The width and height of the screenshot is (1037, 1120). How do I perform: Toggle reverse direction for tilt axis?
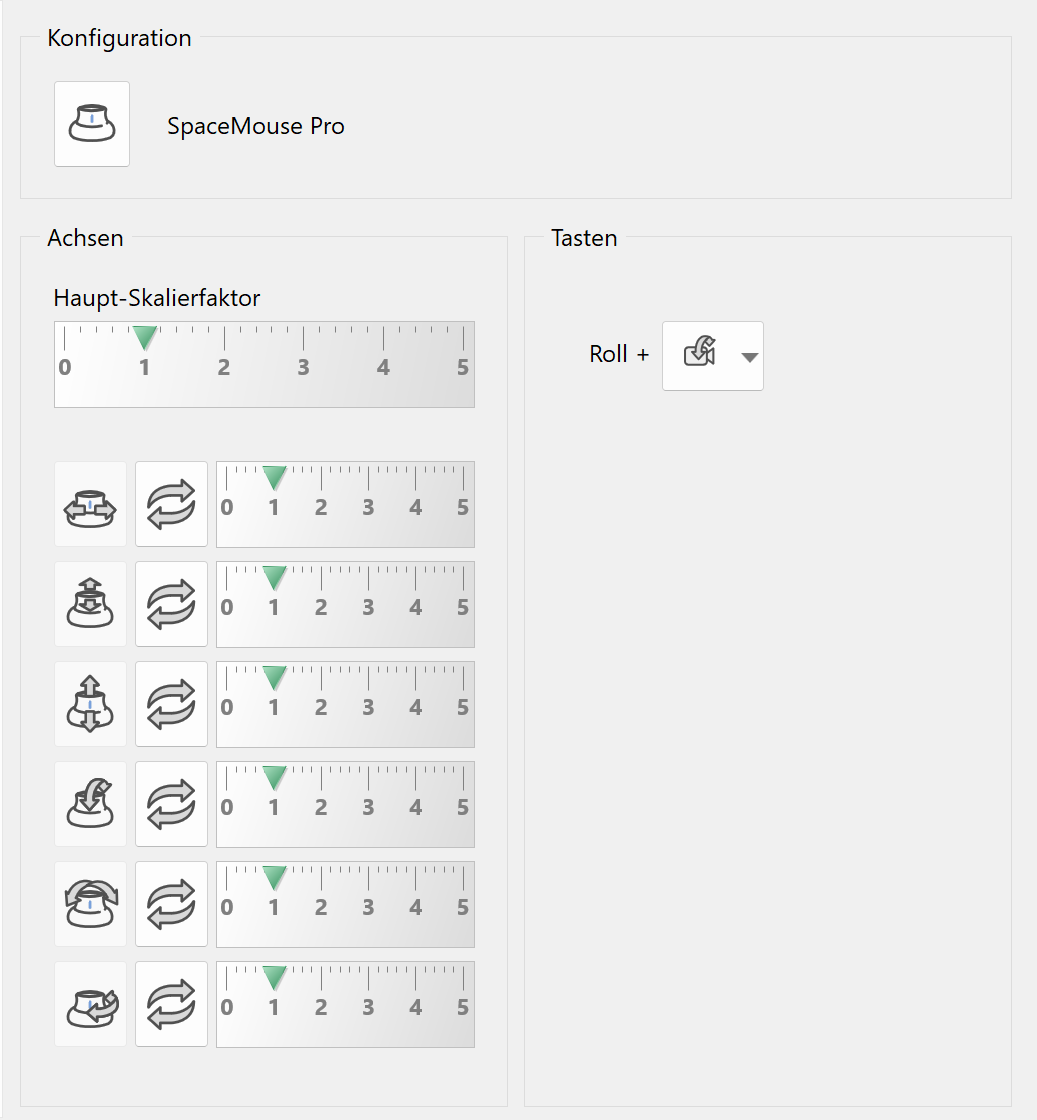(171, 904)
